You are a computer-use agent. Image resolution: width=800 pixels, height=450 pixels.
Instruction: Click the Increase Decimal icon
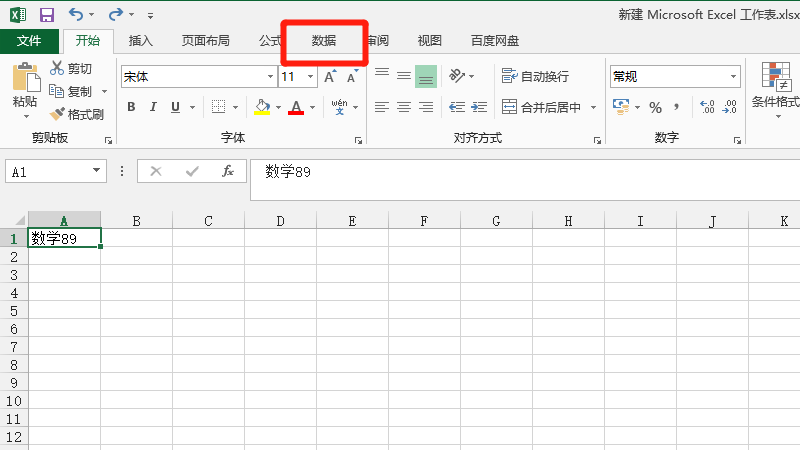[x=707, y=107]
